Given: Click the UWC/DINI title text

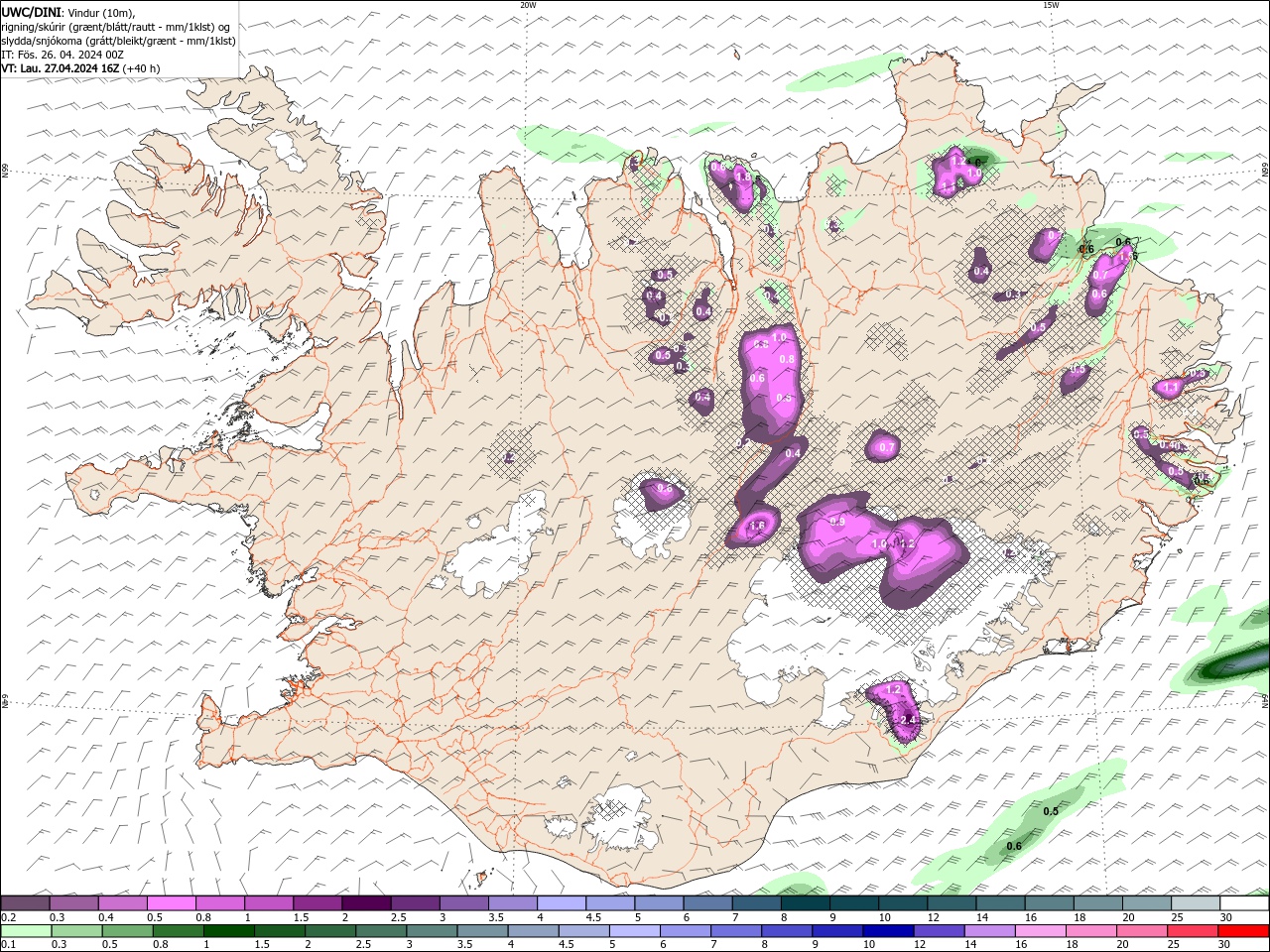Looking at the screenshot, I should tap(30, 11).
